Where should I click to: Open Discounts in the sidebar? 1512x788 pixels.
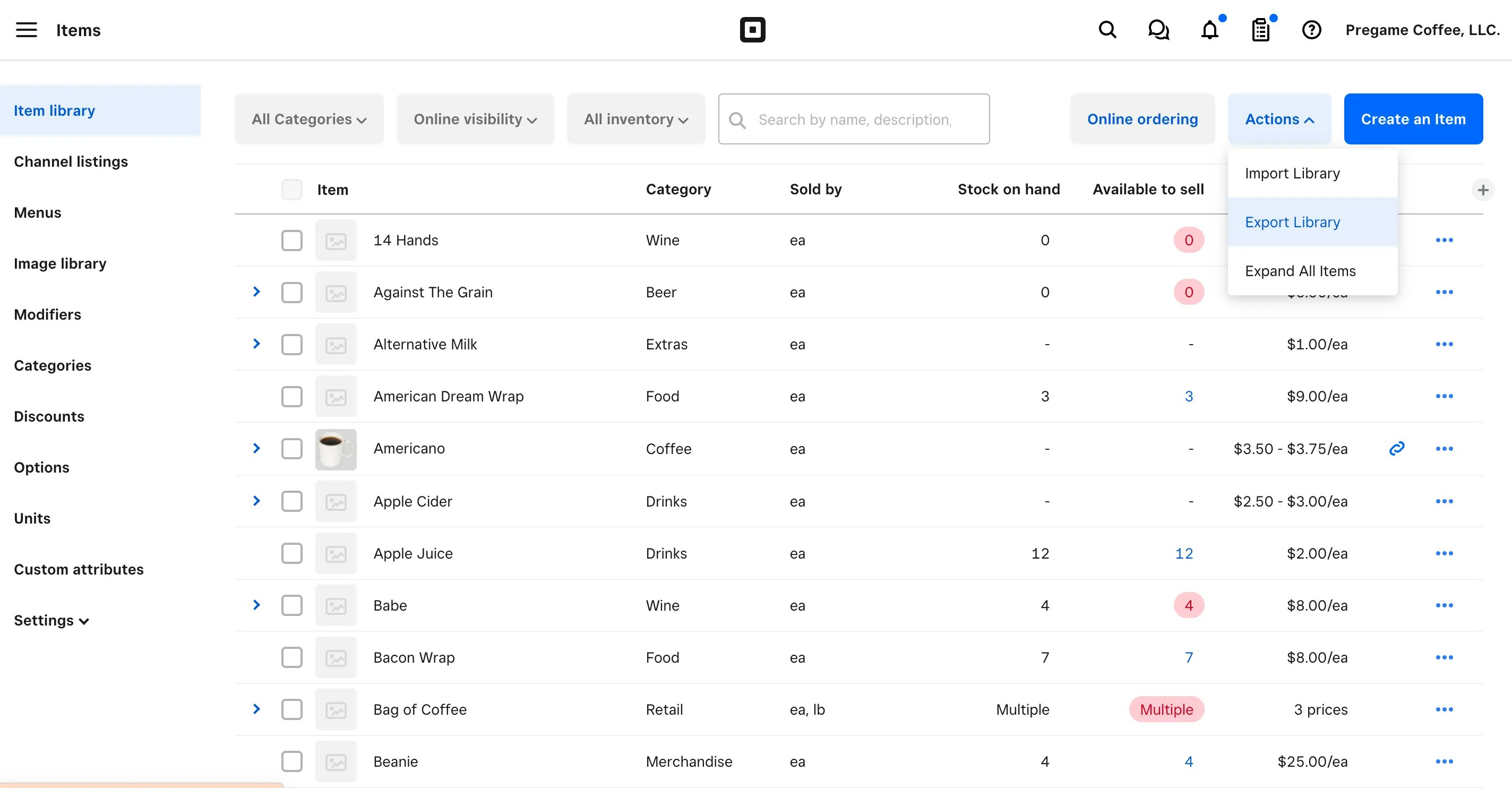click(x=49, y=417)
